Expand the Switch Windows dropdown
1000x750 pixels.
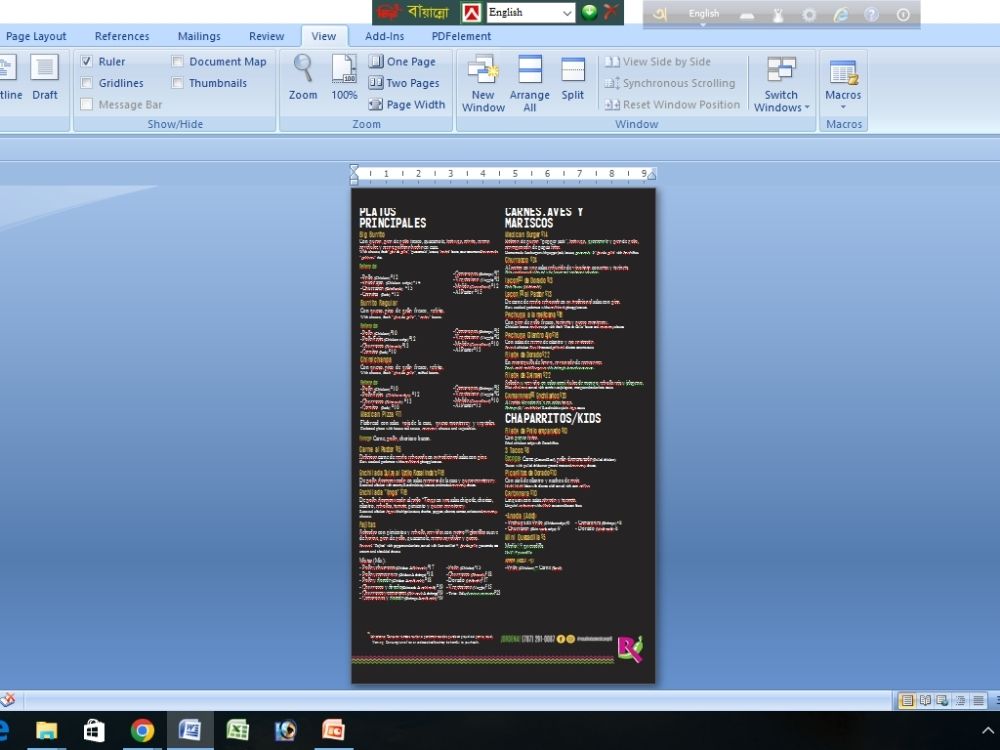point(781,84)
